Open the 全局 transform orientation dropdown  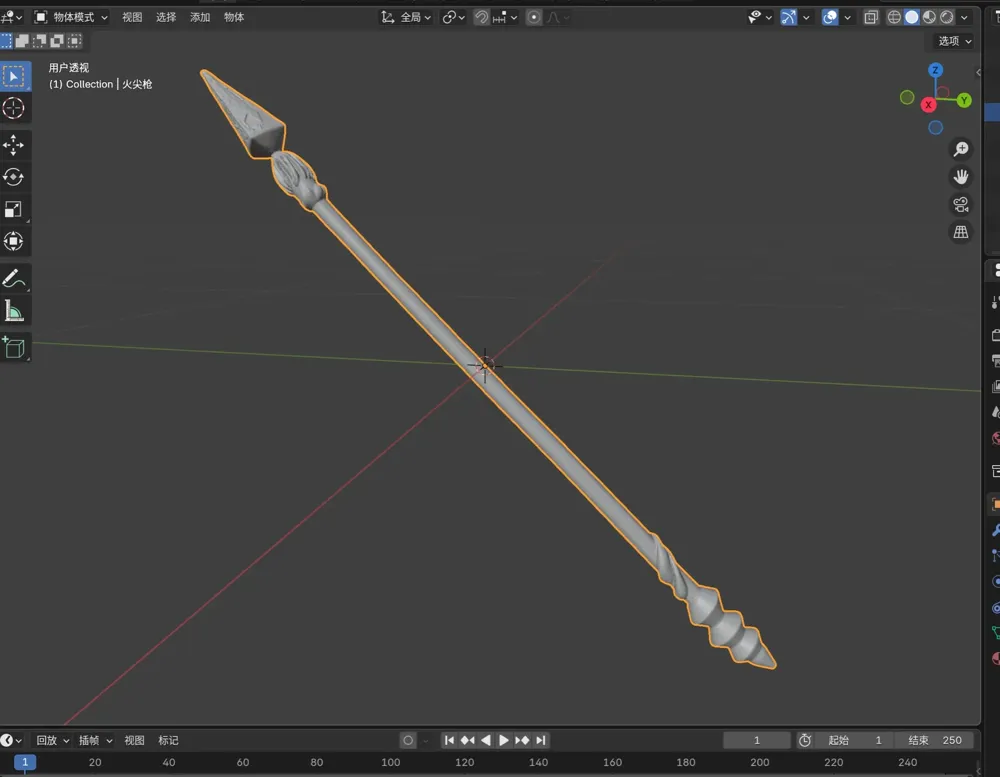(x=407, y=17)
